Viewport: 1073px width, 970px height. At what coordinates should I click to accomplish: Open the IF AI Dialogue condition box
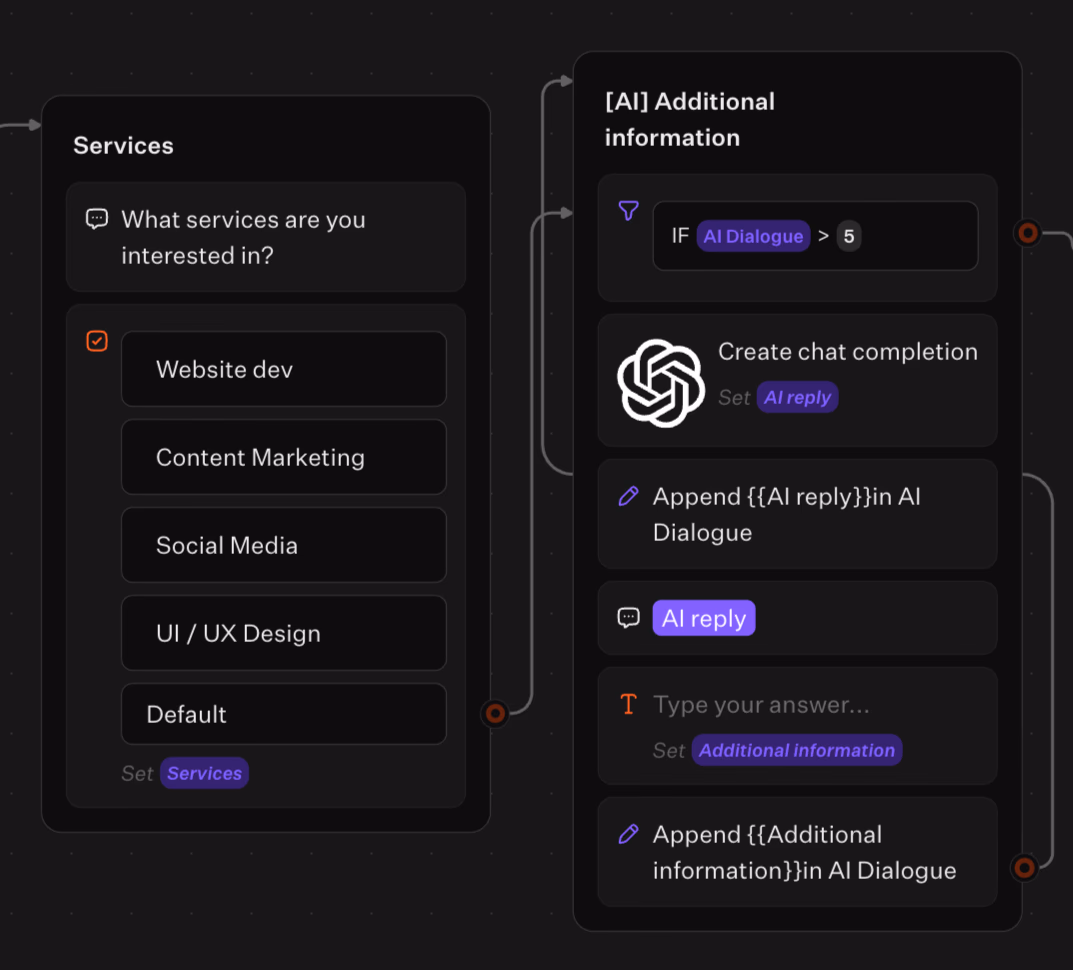tap(815, 236)
